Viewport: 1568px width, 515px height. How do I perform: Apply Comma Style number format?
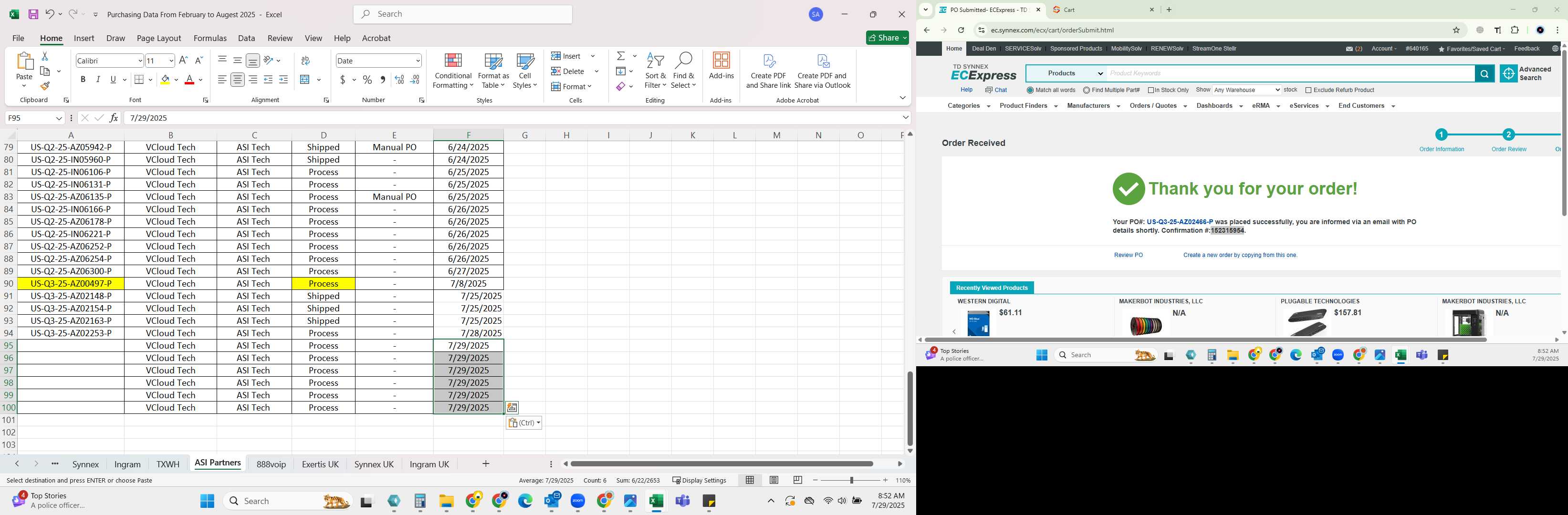click(x=382, y=80)
